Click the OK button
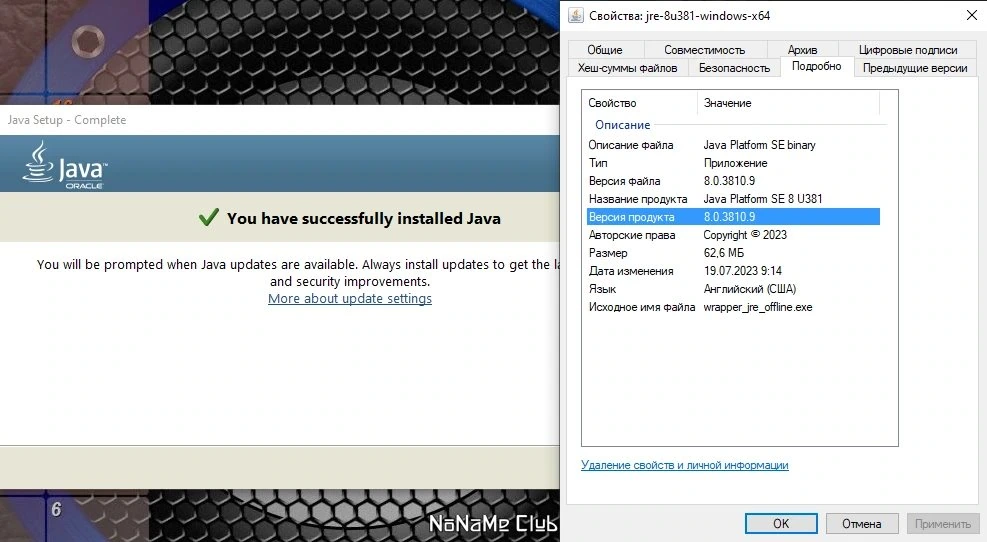This screenshot has width=987, height=542. click(x=781, y=524)
